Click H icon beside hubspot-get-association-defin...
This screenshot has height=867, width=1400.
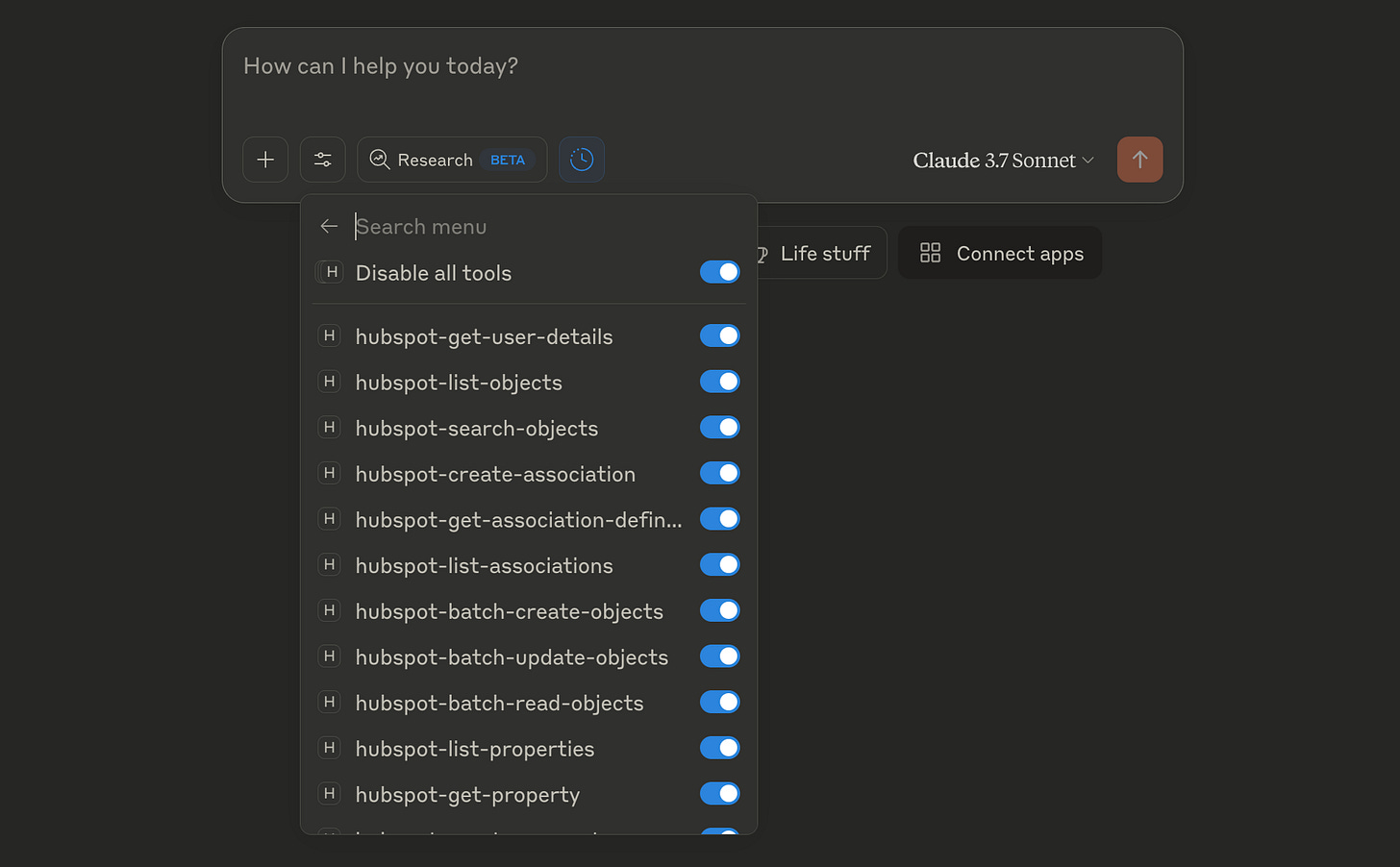click(x=329, y=519)
